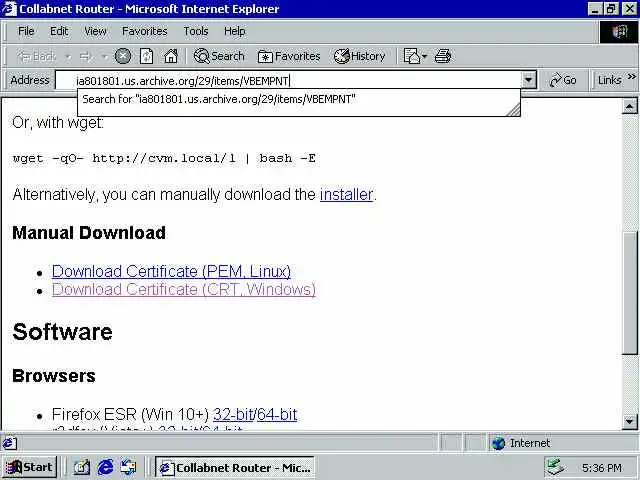Click inside the Address input field
Screen dimensions: 640x480
(x=288, y=80)
